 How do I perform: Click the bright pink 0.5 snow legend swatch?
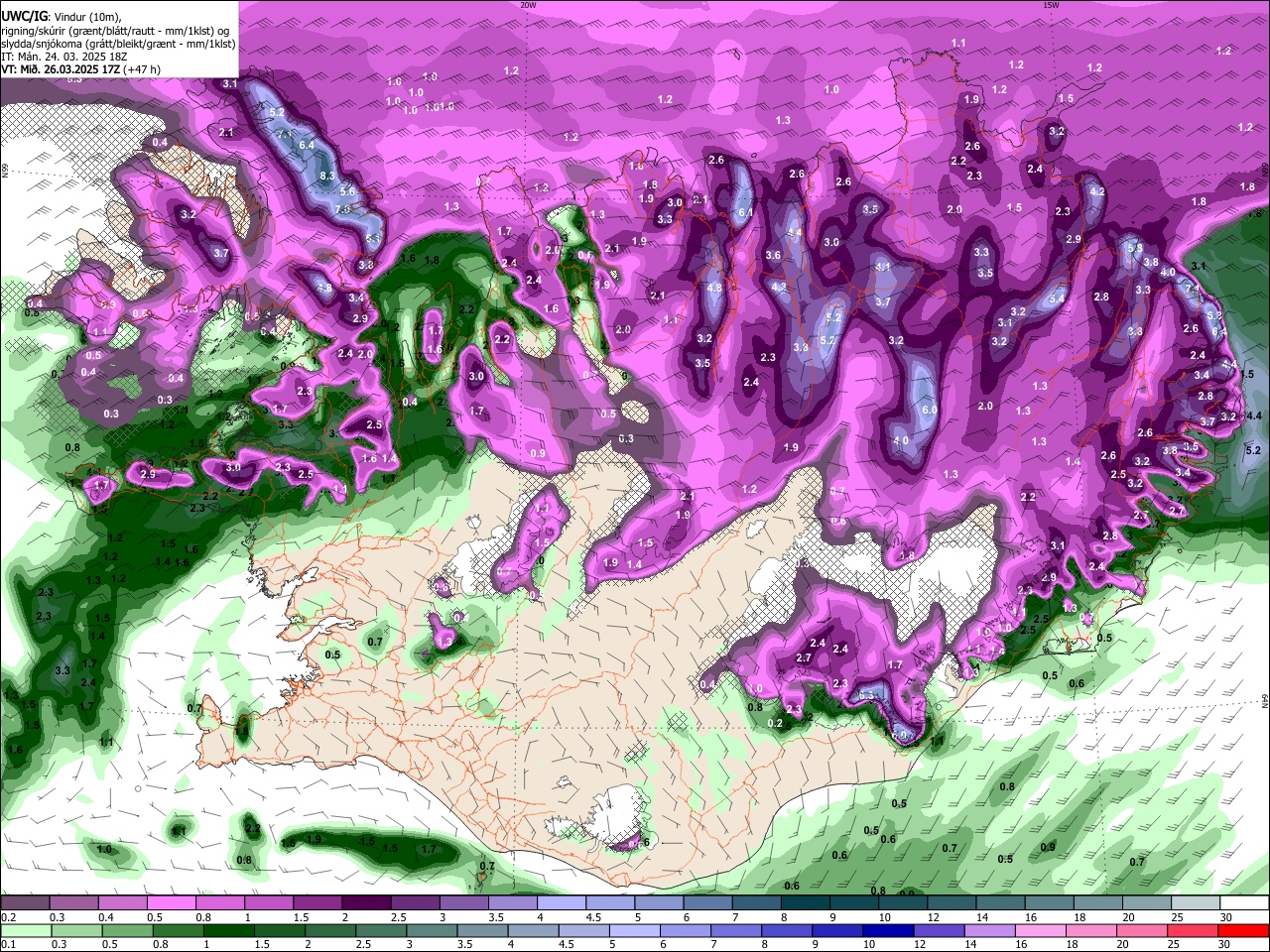[x=171, y=902]
